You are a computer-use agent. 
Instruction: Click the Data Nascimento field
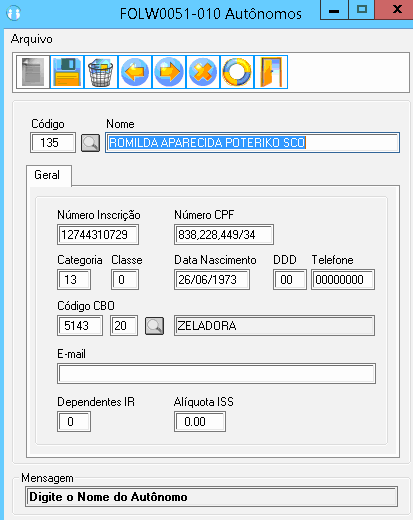(212, 279)
